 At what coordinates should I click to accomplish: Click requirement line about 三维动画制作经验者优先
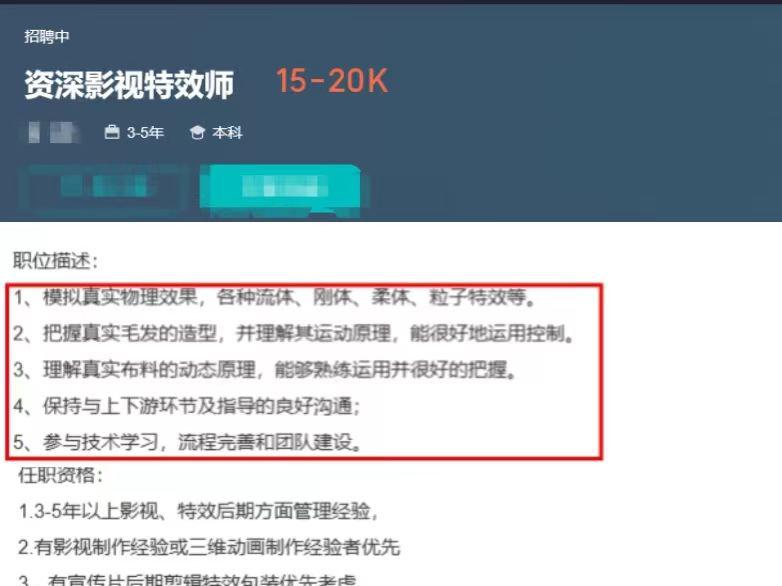(209, 548)
